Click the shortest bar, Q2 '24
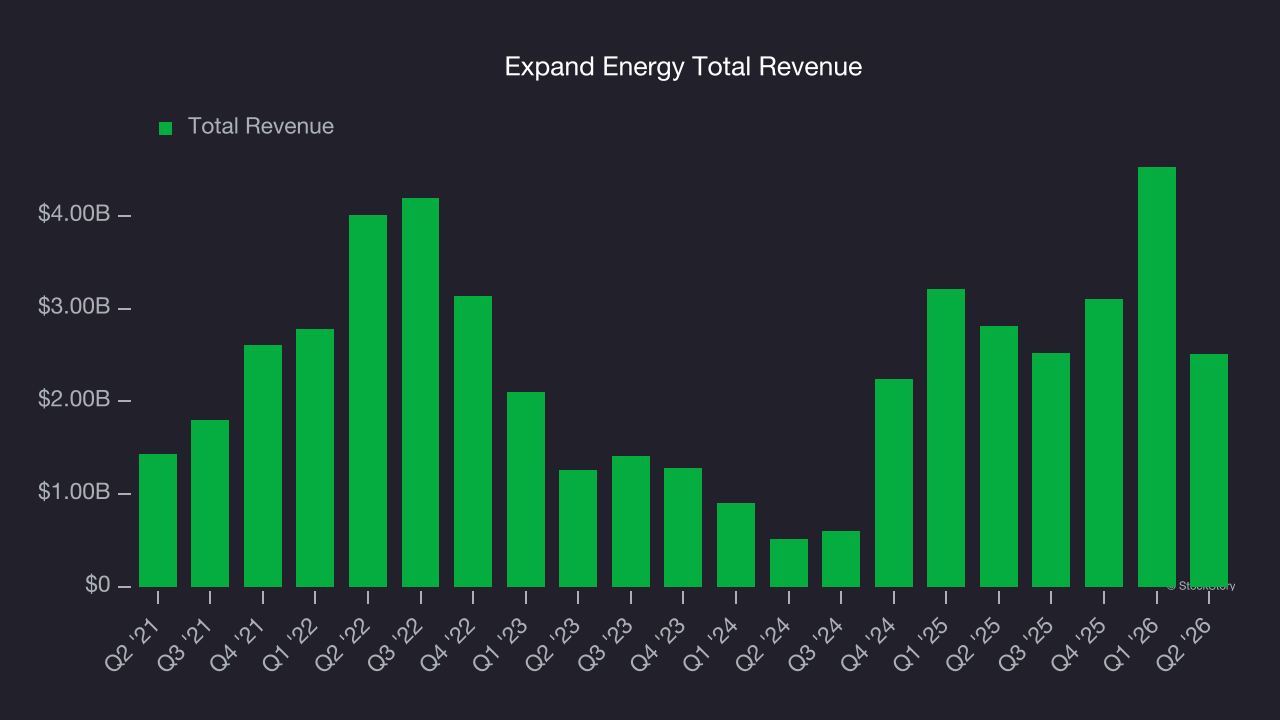 789,563
